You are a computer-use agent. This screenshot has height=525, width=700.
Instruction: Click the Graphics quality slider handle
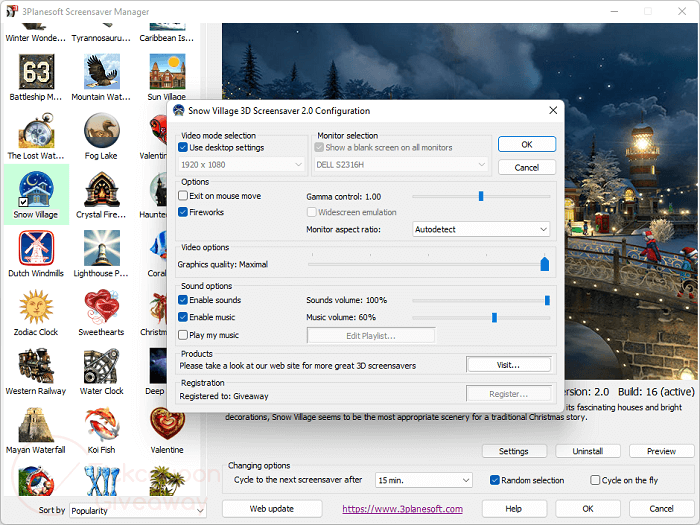click(545, 263)
